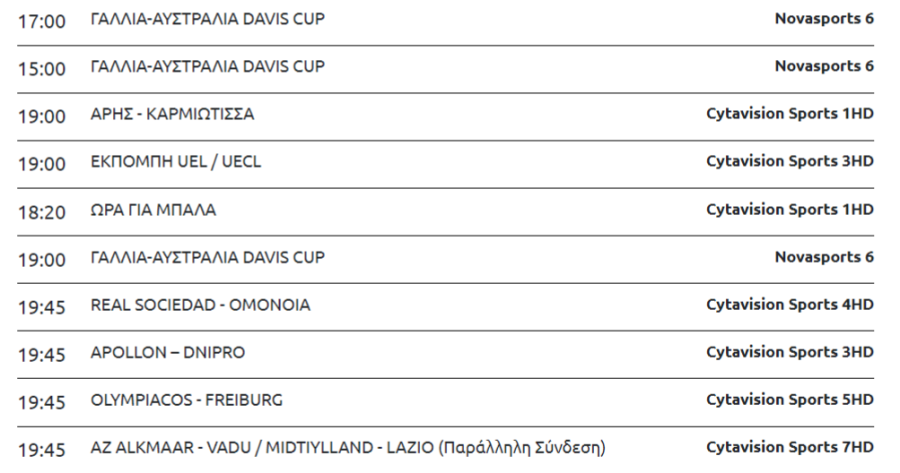Select the OLYMPIACOS - FREIBURG match

pos(187,400)
